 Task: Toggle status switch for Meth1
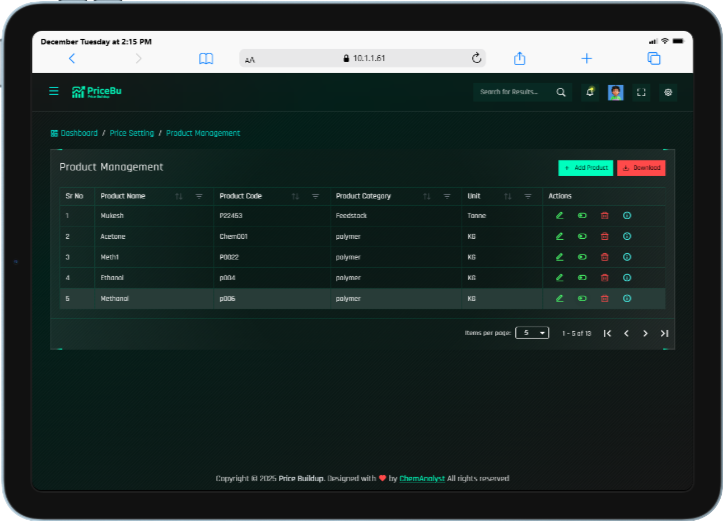582,257
